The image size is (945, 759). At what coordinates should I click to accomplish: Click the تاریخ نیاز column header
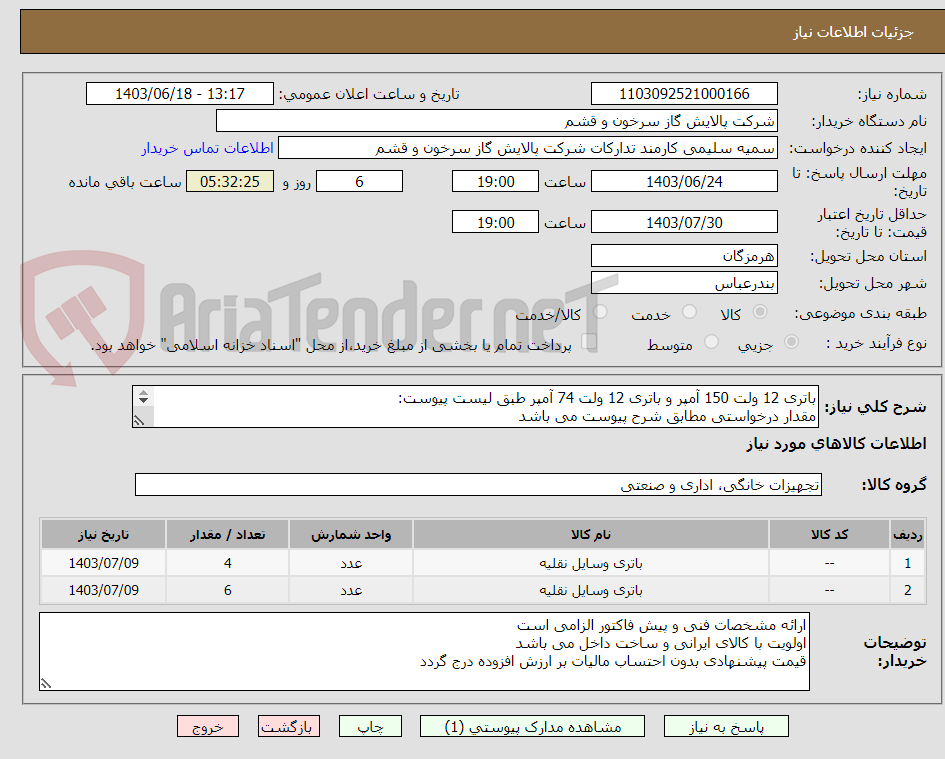pos(103,535)
